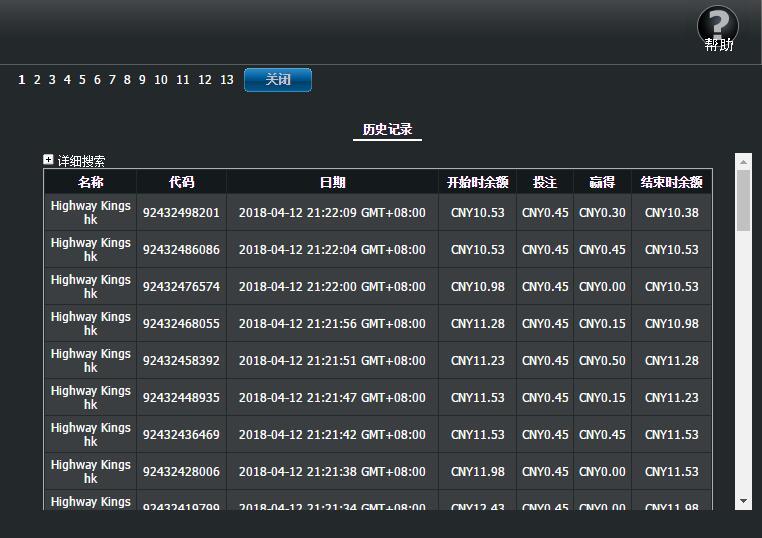Click scrollbar up arrow
762x538 pixels.
[743, 161]
